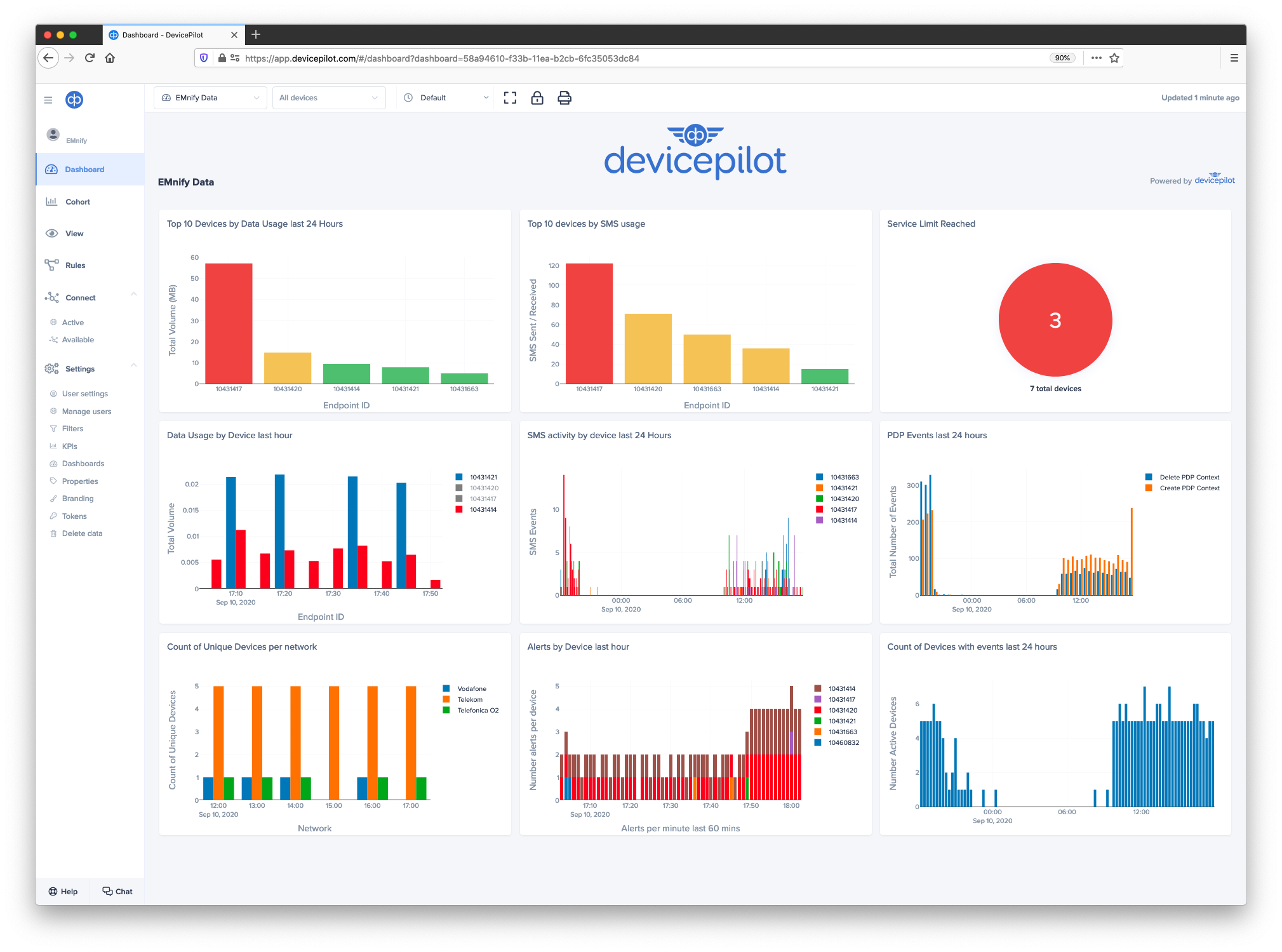Click the lock dashboard icon
Image resolution: width=1282 pixels, height=952 pixels.
537,98
